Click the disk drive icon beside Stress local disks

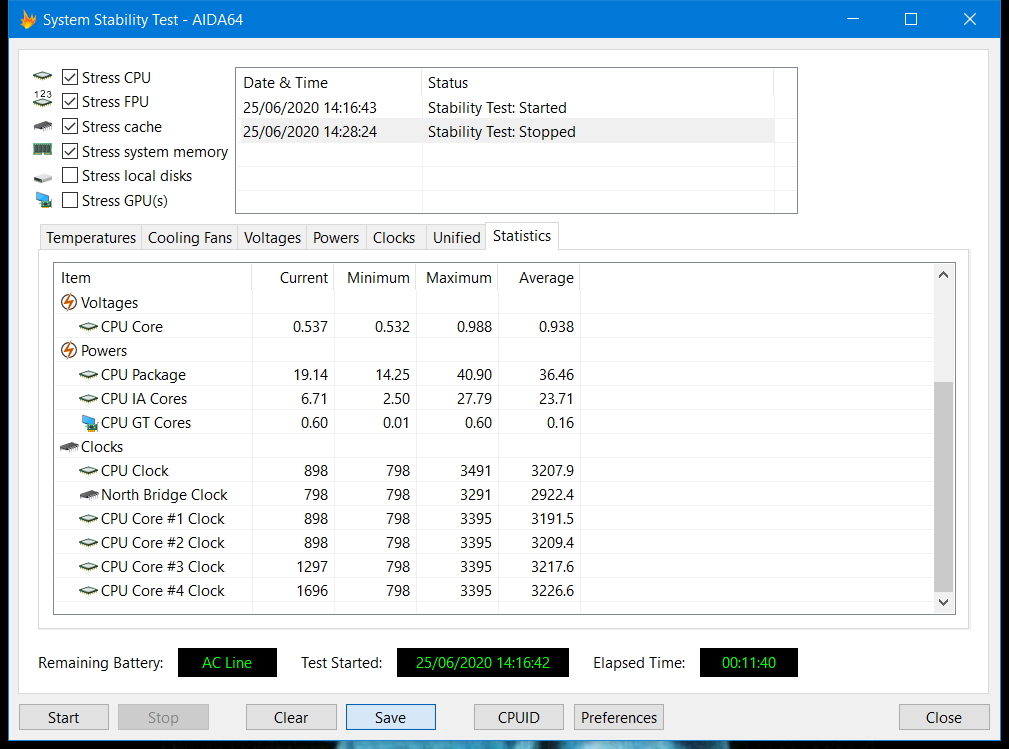click(42, 177)
